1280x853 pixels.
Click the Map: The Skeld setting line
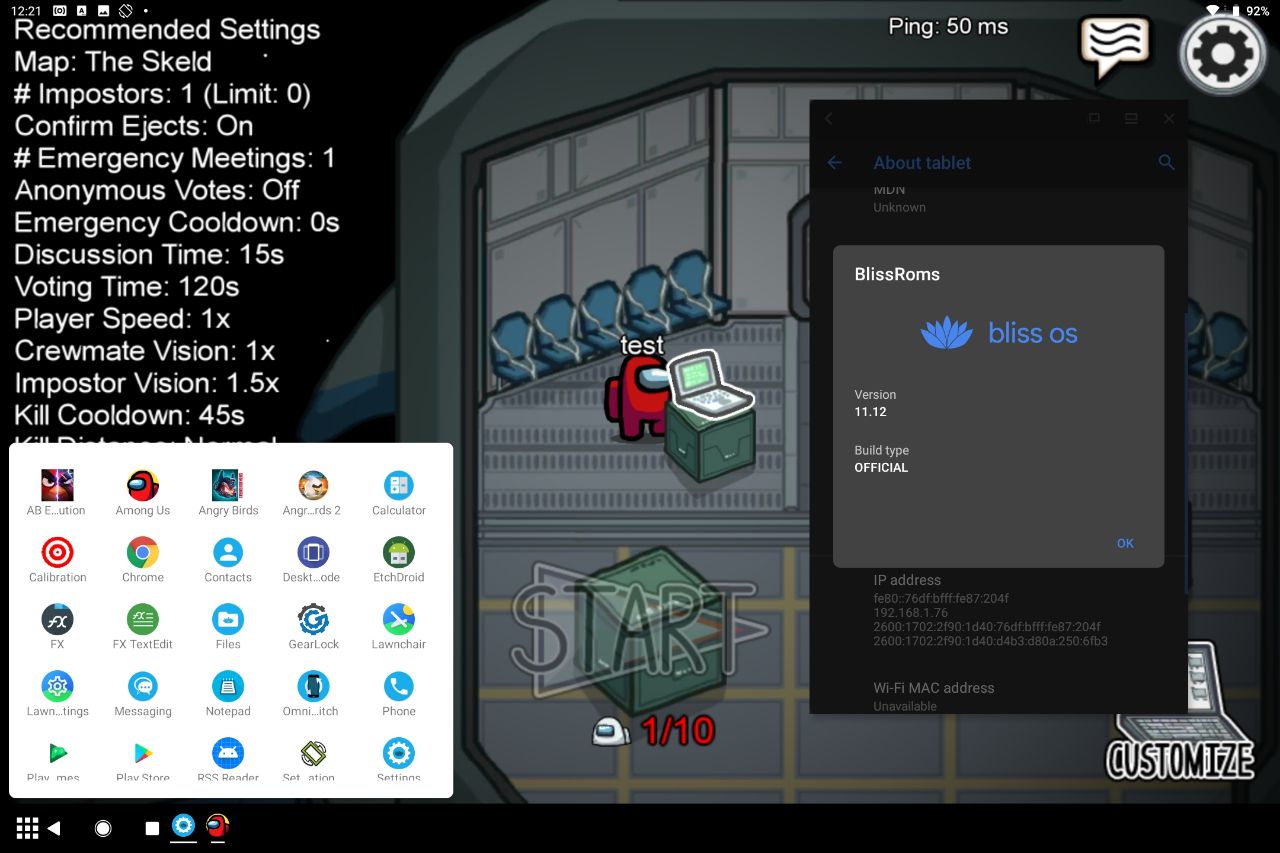coord(113,61)
